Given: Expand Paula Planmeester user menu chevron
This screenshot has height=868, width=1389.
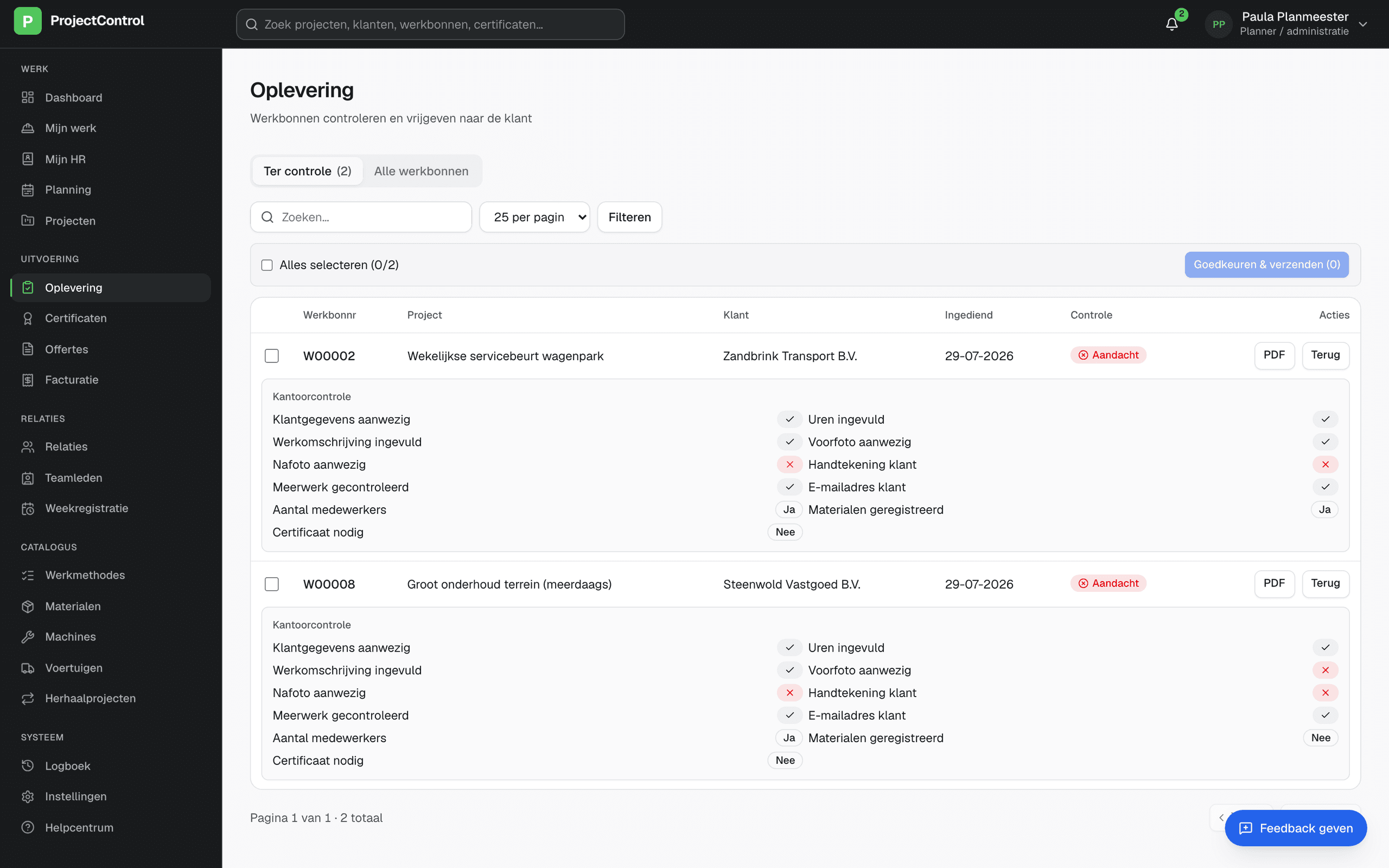Looking at the screenshot, I should tap(1363, 24).
